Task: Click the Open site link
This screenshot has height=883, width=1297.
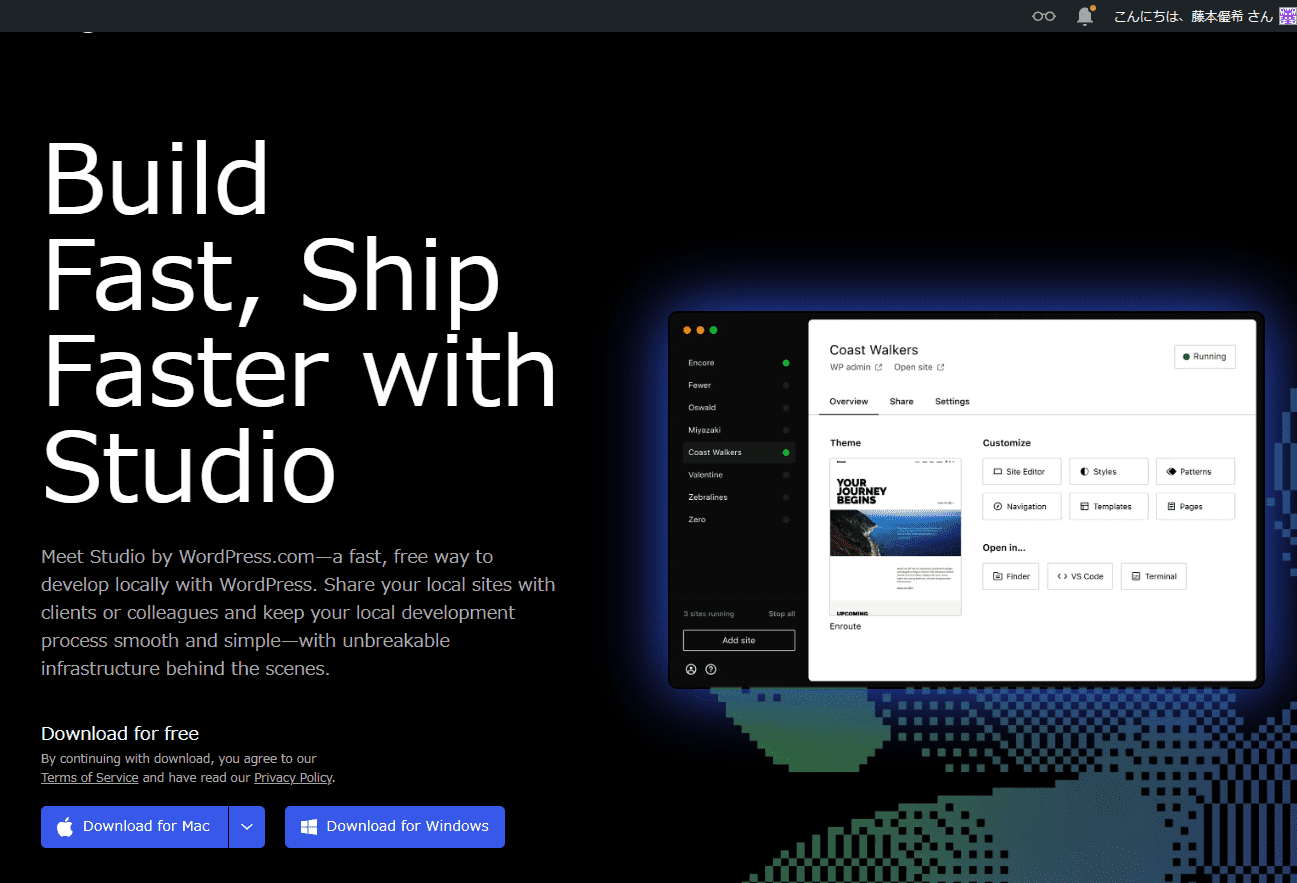Action: [919, 367]
